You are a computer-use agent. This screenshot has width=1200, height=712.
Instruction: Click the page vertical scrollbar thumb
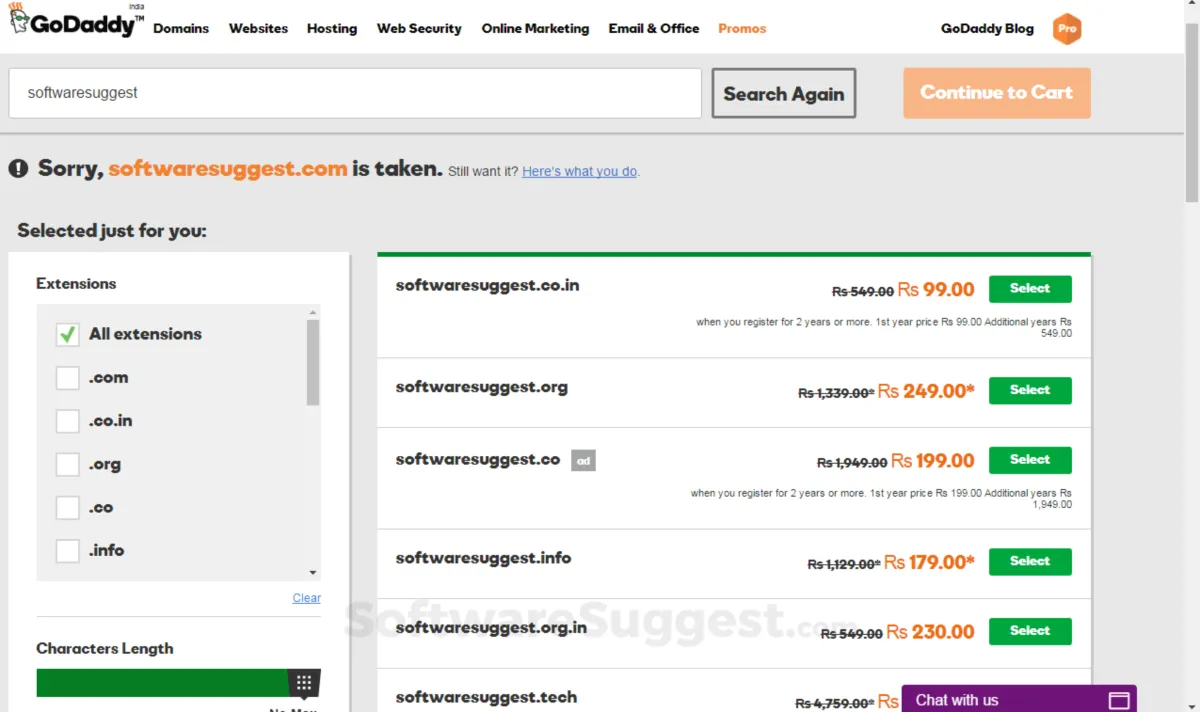coord(1192,110)
